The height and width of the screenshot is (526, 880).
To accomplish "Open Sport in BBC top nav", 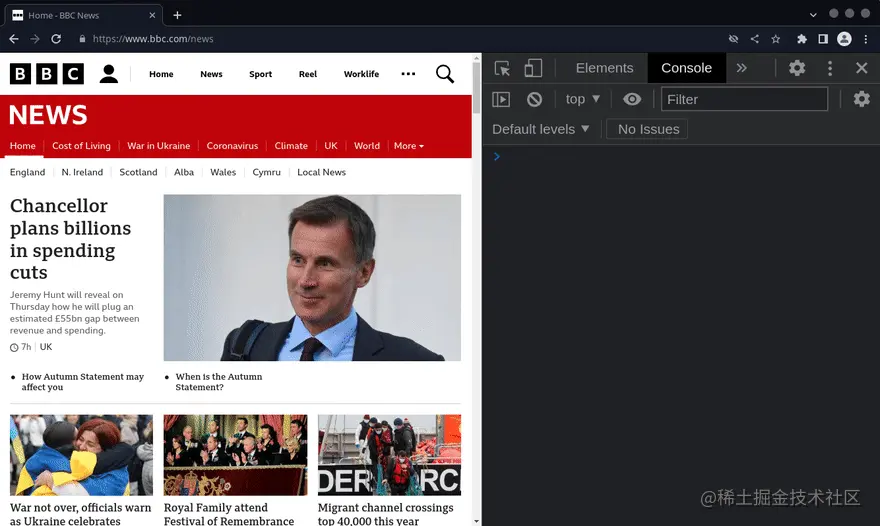I will point(260,74).
